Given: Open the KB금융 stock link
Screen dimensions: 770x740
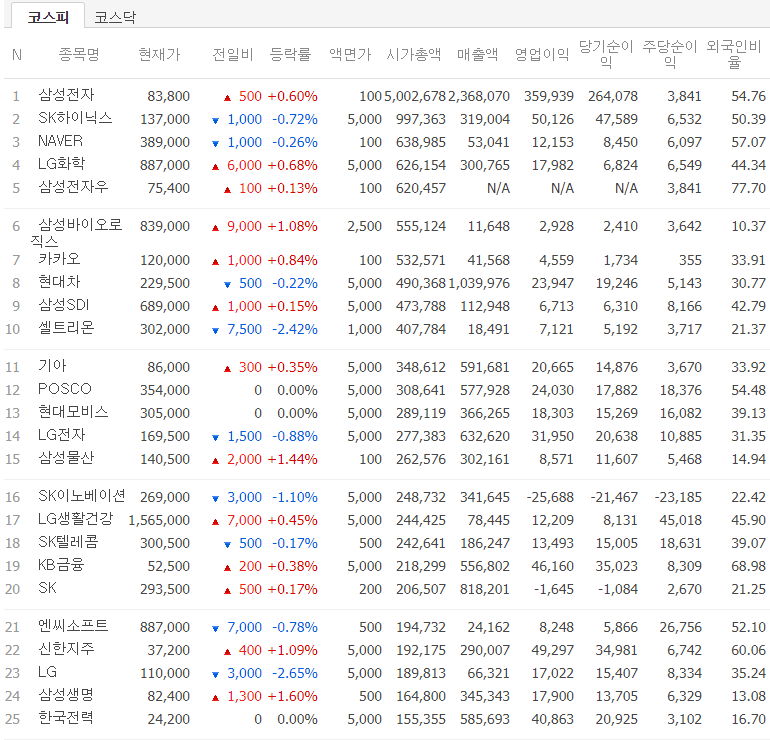Looking at the screenshot, I should [61, 565].
